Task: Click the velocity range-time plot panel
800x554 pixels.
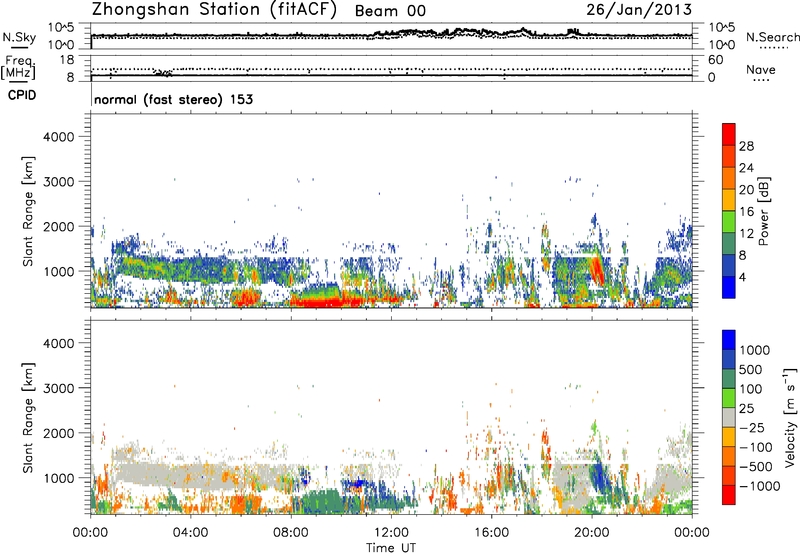Action: [x=391, y=417]
